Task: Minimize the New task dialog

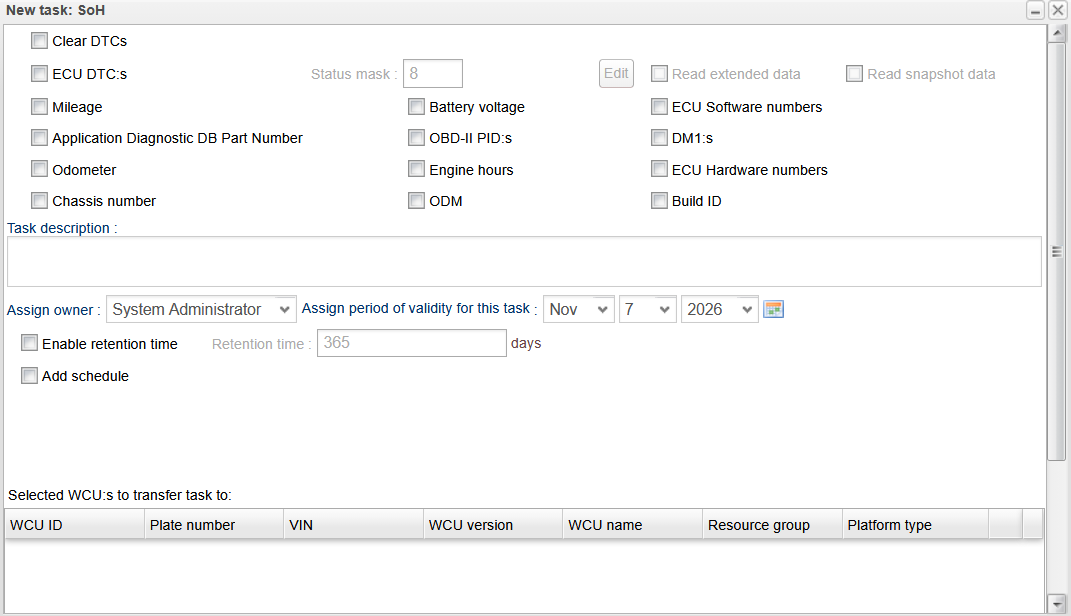Action: tap(1037, 10)
